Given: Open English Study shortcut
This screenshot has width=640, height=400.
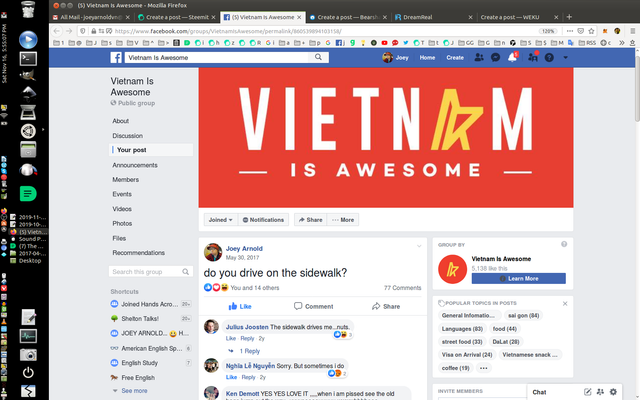Looking at the screenshot, I should 139,363.
